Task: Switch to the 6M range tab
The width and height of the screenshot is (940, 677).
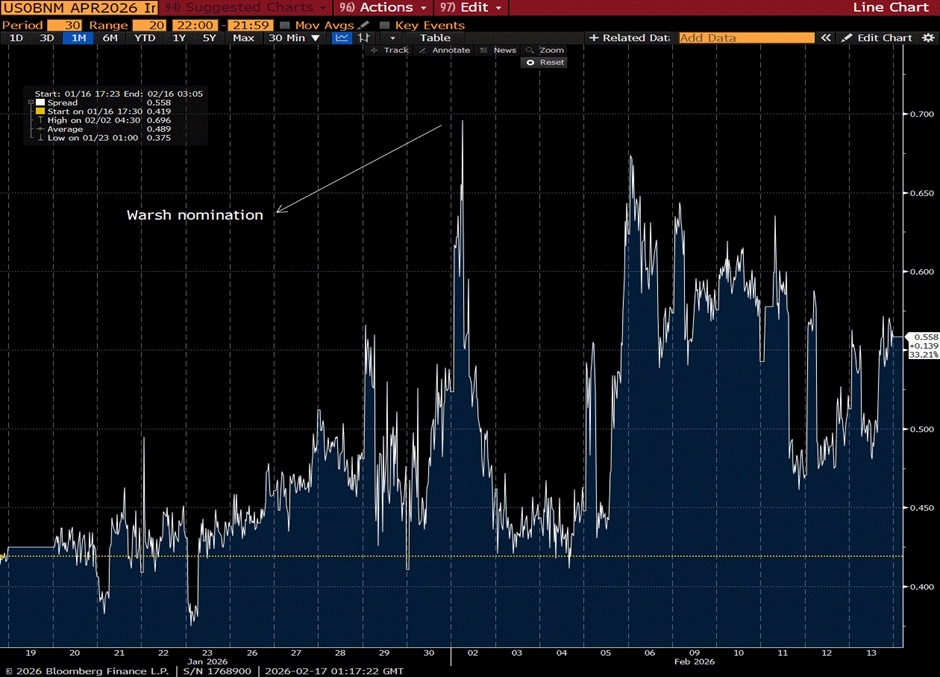Action: coord(110,38)
